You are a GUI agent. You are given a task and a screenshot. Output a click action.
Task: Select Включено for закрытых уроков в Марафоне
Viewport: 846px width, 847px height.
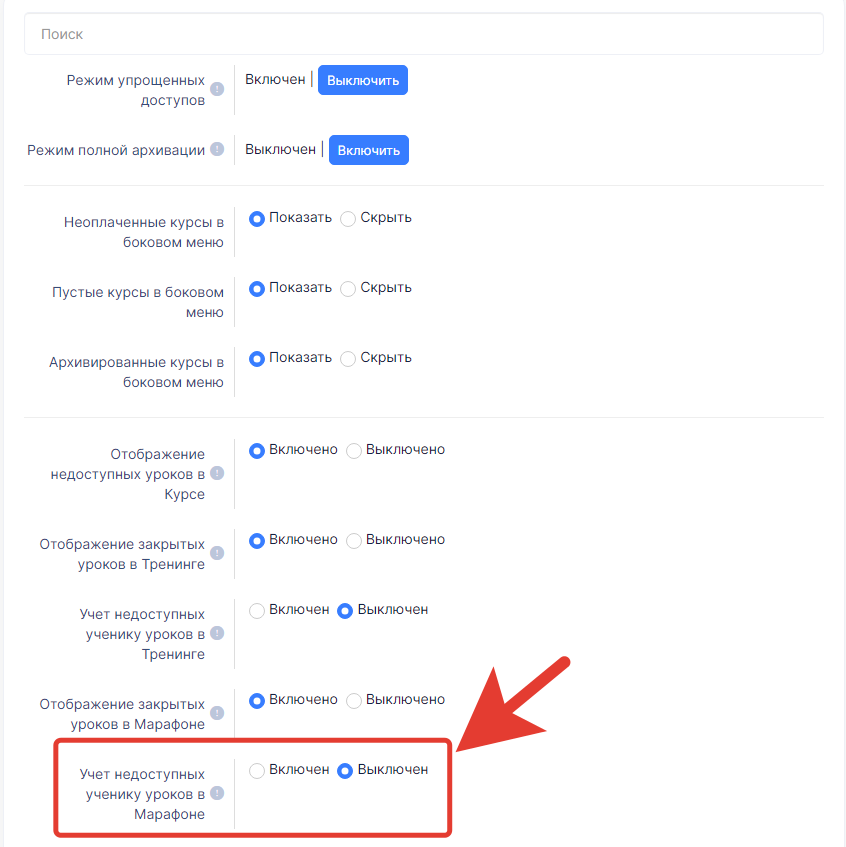(257, 701)
